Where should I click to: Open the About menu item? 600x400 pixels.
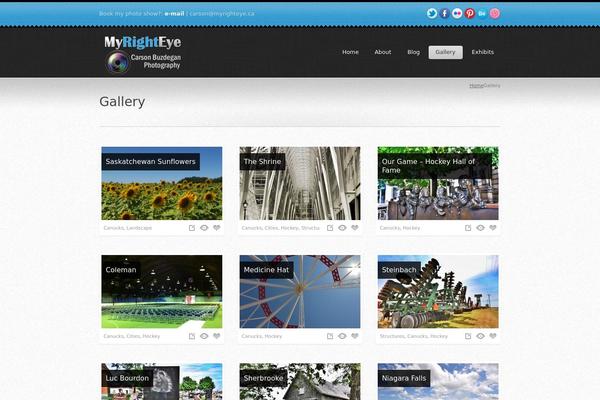[383, 52]
